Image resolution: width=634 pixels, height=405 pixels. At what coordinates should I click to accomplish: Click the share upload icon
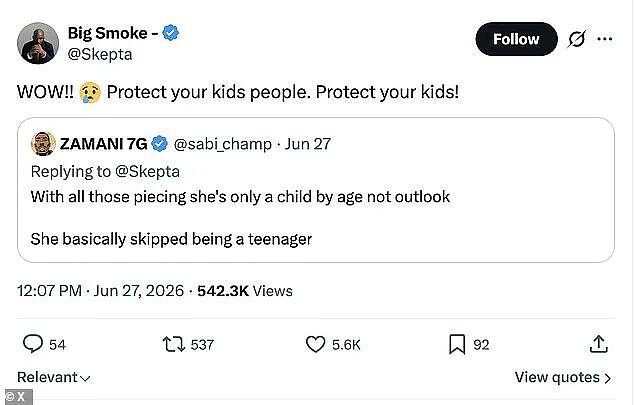point(599,344)
